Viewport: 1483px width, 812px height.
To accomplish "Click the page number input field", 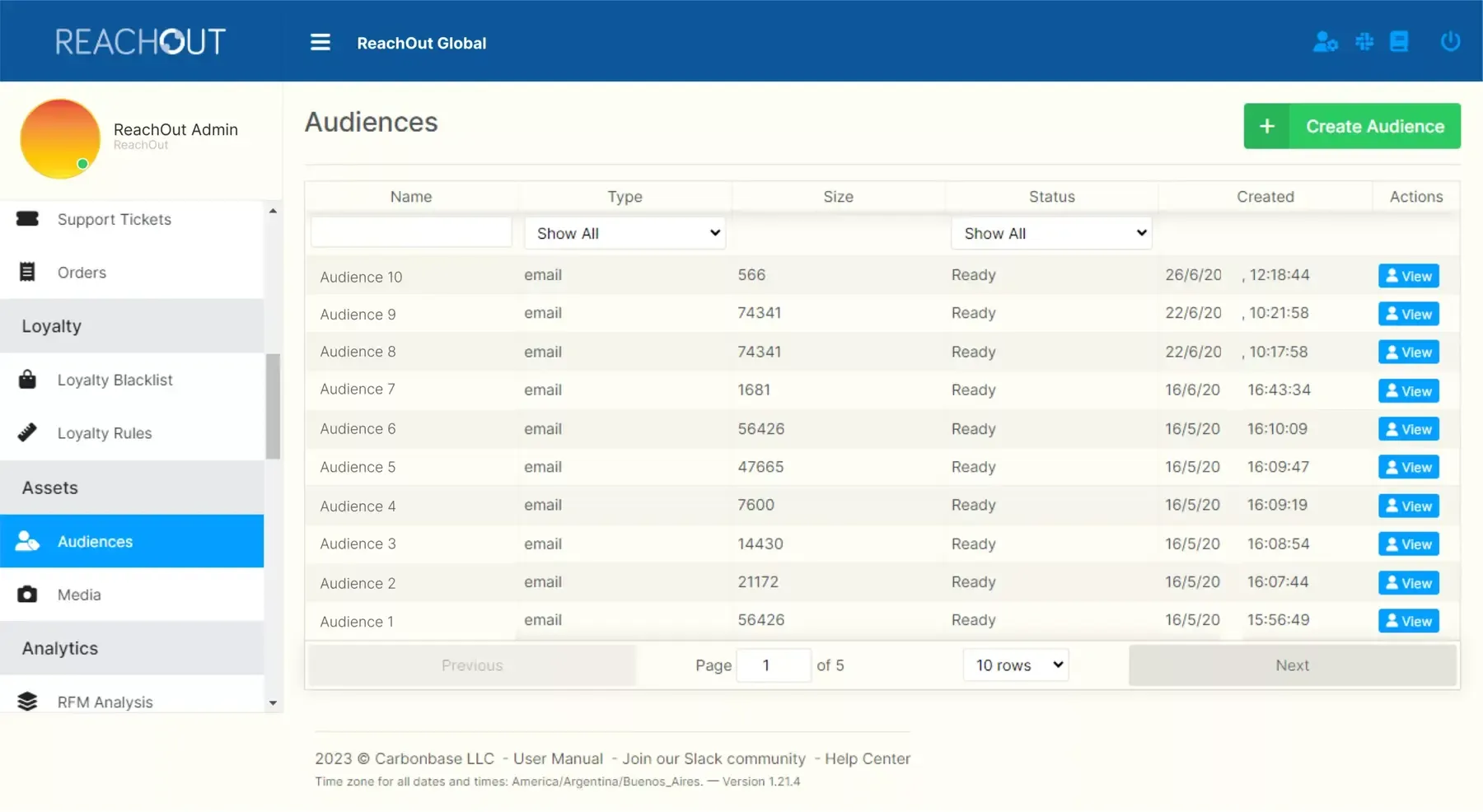I will [773, 665].
